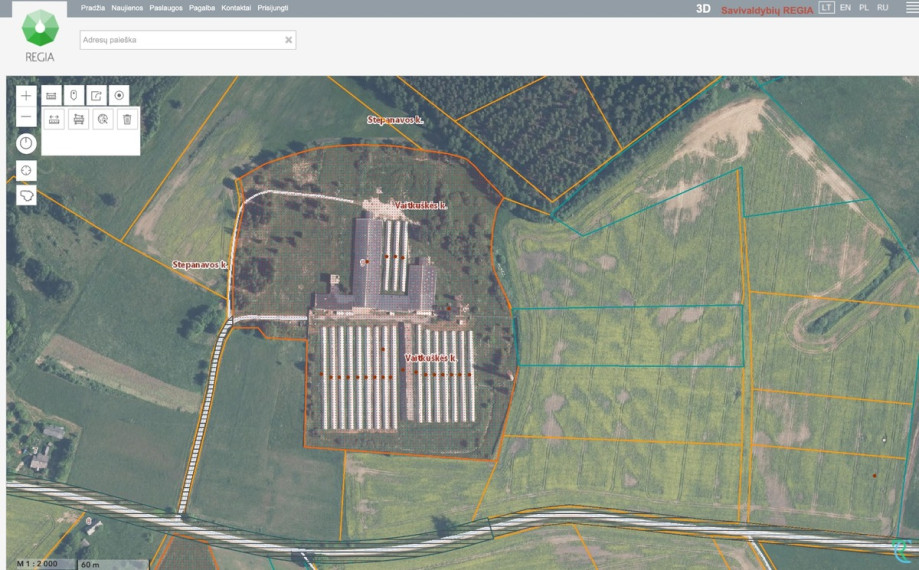This screenshot has height=570, width=919.
Task: Click the Stepanavos k. label near forest
Action: click(x=395, y=120)
